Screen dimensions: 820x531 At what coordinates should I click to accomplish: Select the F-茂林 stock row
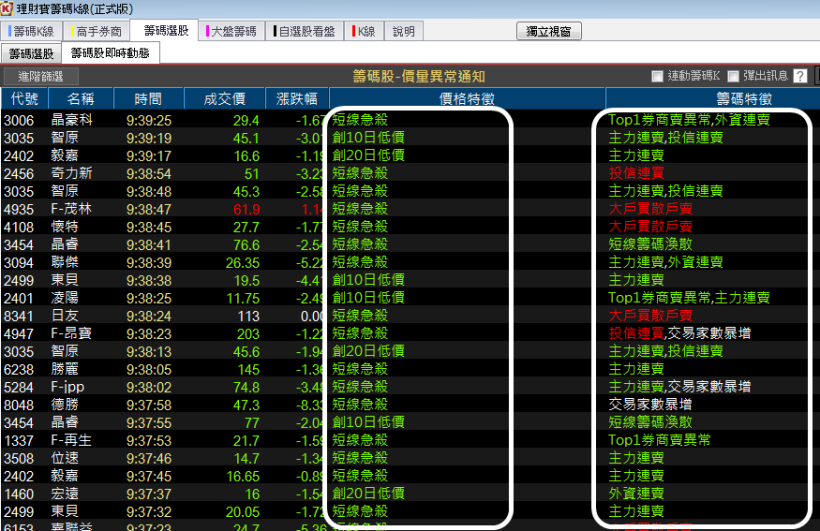(72, 209)
